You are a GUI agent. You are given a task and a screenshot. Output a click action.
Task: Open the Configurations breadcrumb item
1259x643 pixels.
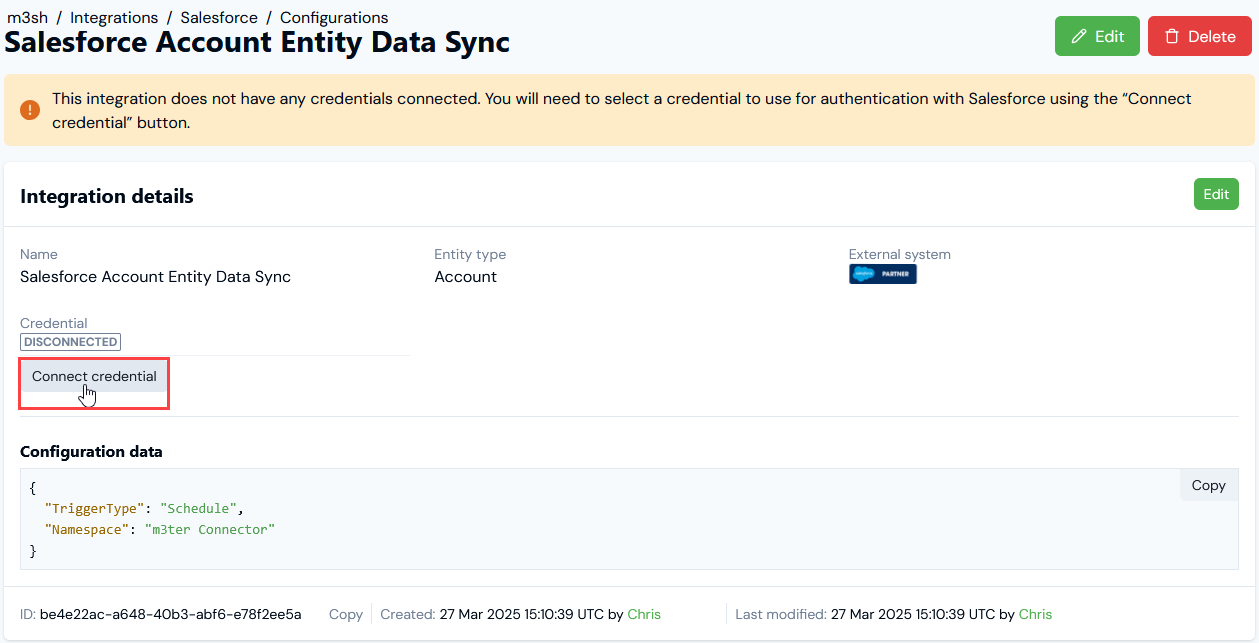click(x=334, y=18)
